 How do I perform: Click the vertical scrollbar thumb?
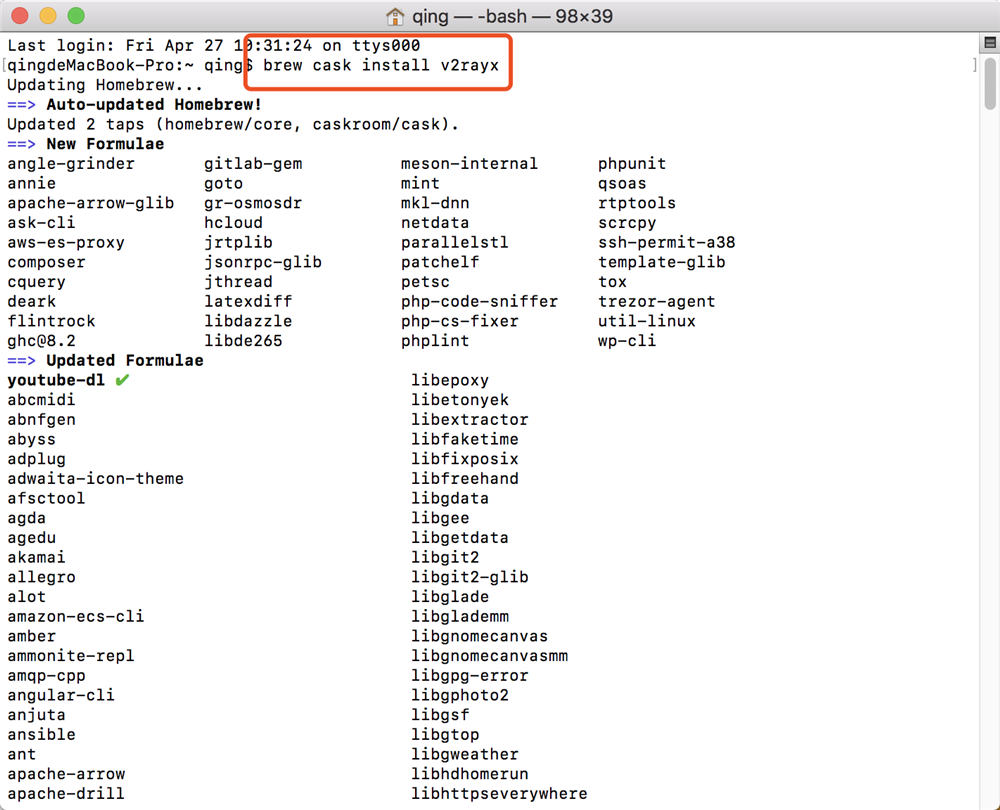(990, 84)
